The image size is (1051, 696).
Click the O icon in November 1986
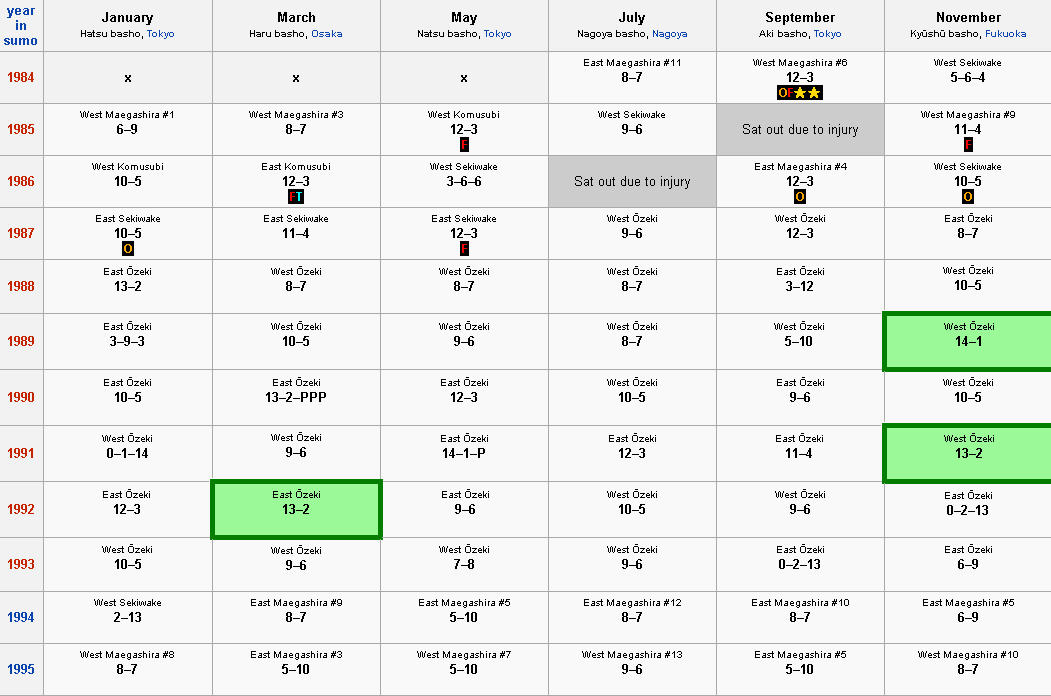(x=967, y=196)
